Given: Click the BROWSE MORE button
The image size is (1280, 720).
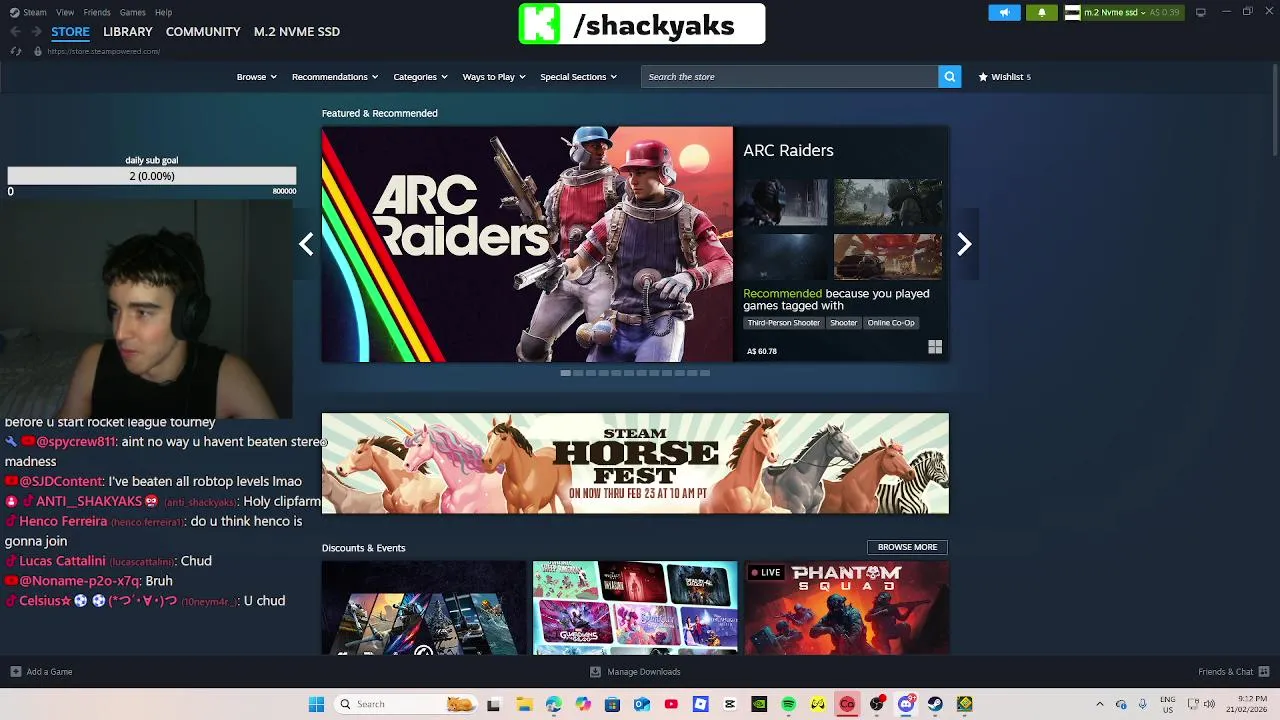Looking at the screenshot, I should coord(907,547).
